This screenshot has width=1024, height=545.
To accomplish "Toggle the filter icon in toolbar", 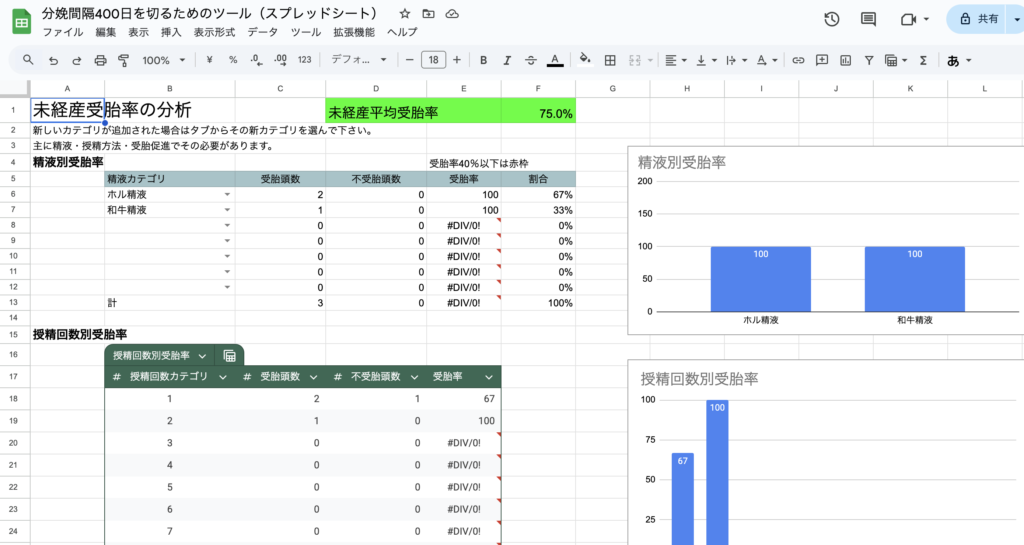I will tap(869, 60).
